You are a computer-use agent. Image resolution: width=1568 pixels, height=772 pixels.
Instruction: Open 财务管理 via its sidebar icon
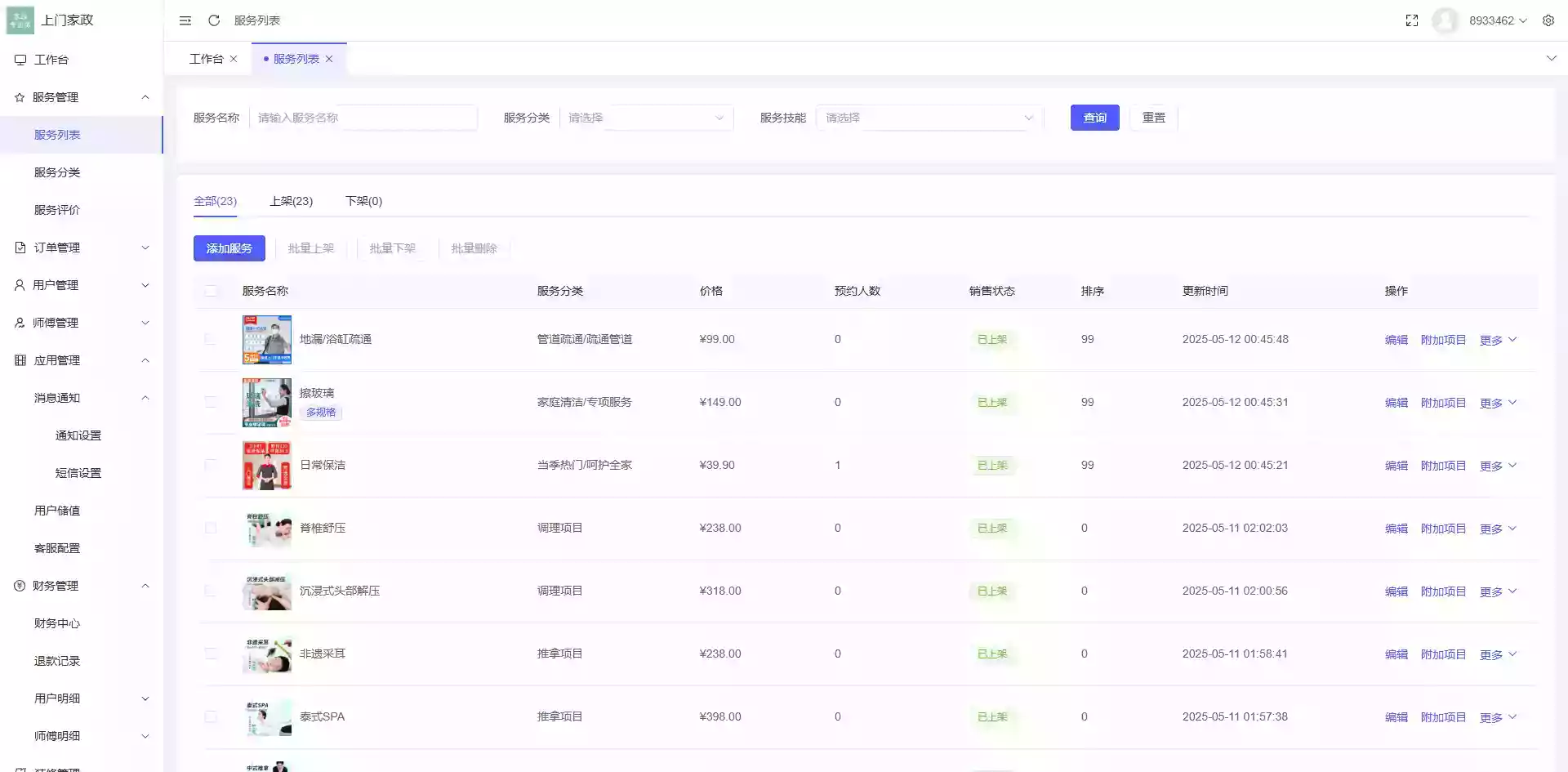click(20, 585)
